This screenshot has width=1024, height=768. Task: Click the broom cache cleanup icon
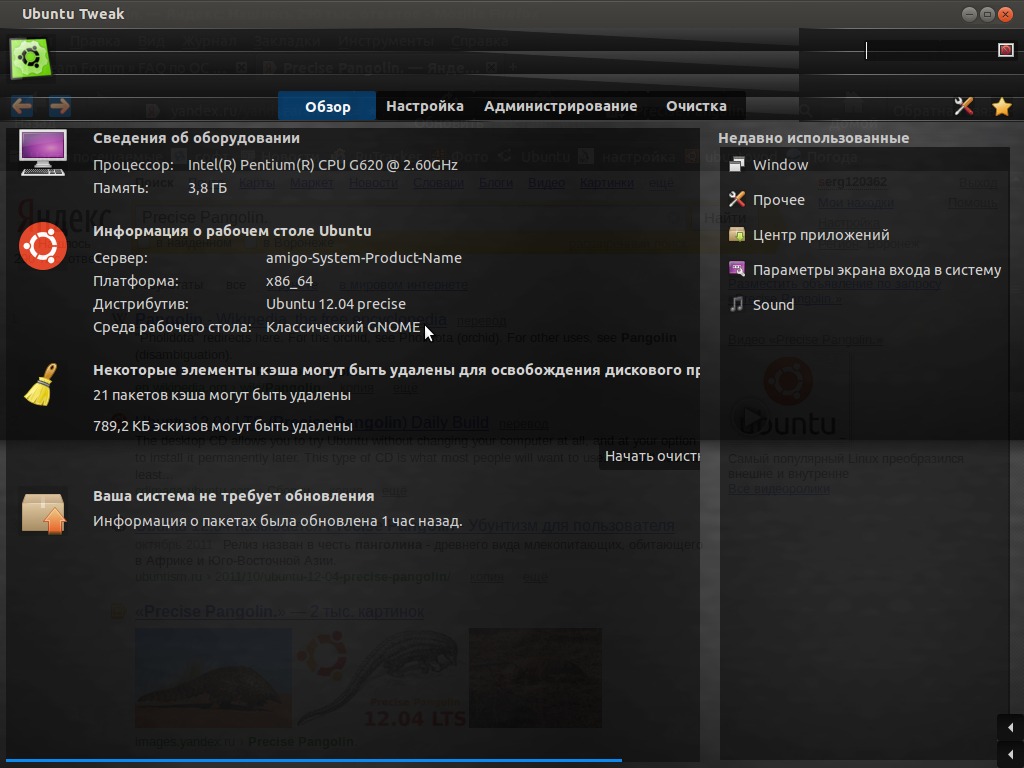coord(40,385)
